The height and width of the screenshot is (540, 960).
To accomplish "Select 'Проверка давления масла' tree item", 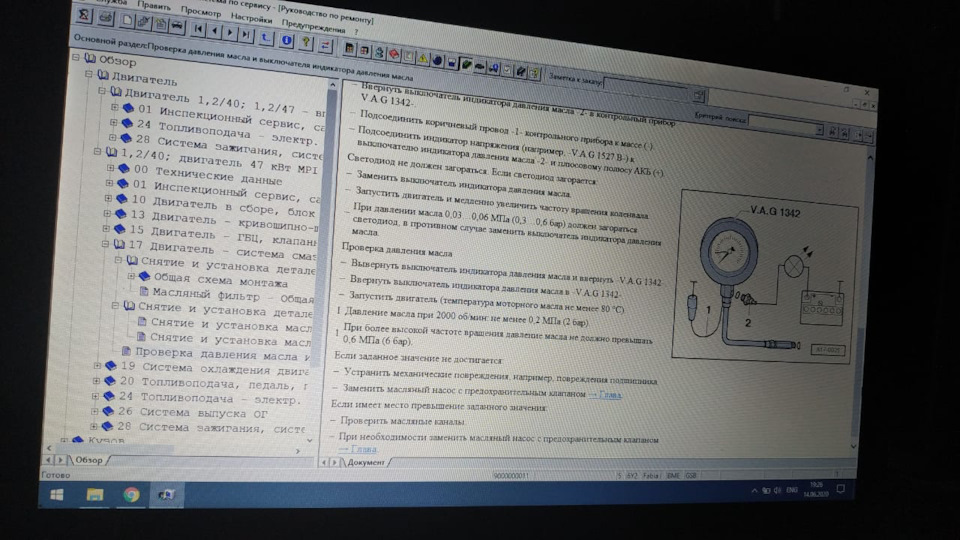I will pyautogui.click(x=223, y=354).
